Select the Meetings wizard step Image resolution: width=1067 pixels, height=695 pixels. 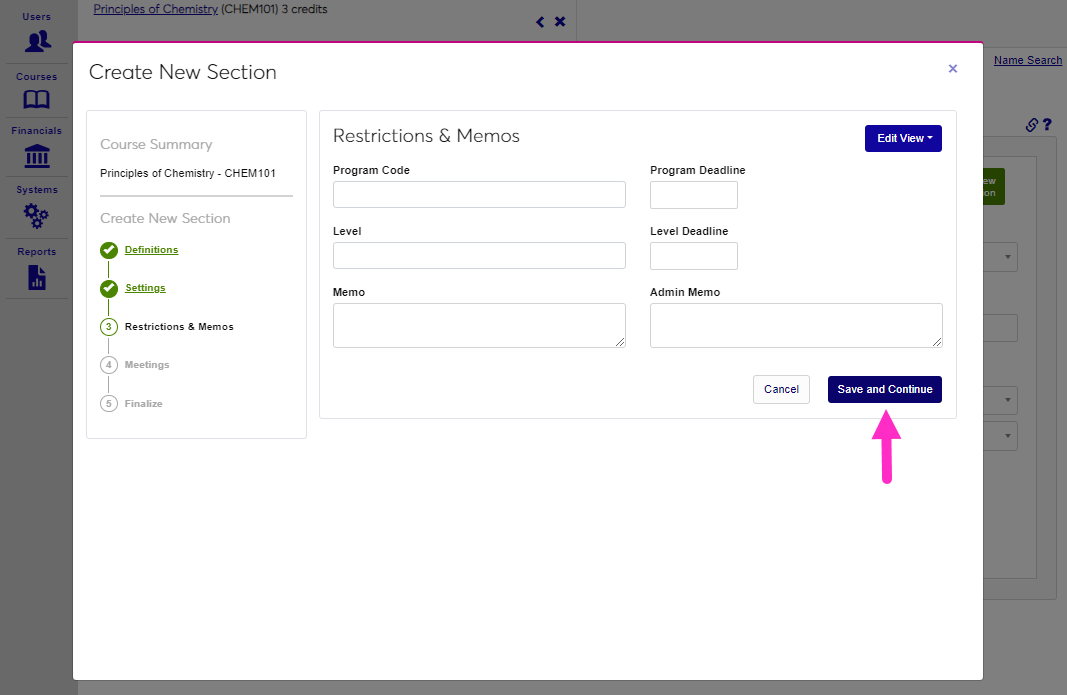coord(147,365)
